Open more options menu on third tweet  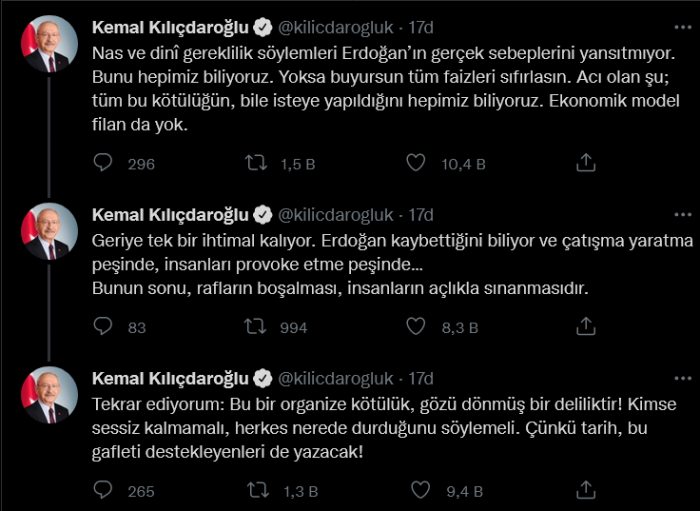coord(682,377)
